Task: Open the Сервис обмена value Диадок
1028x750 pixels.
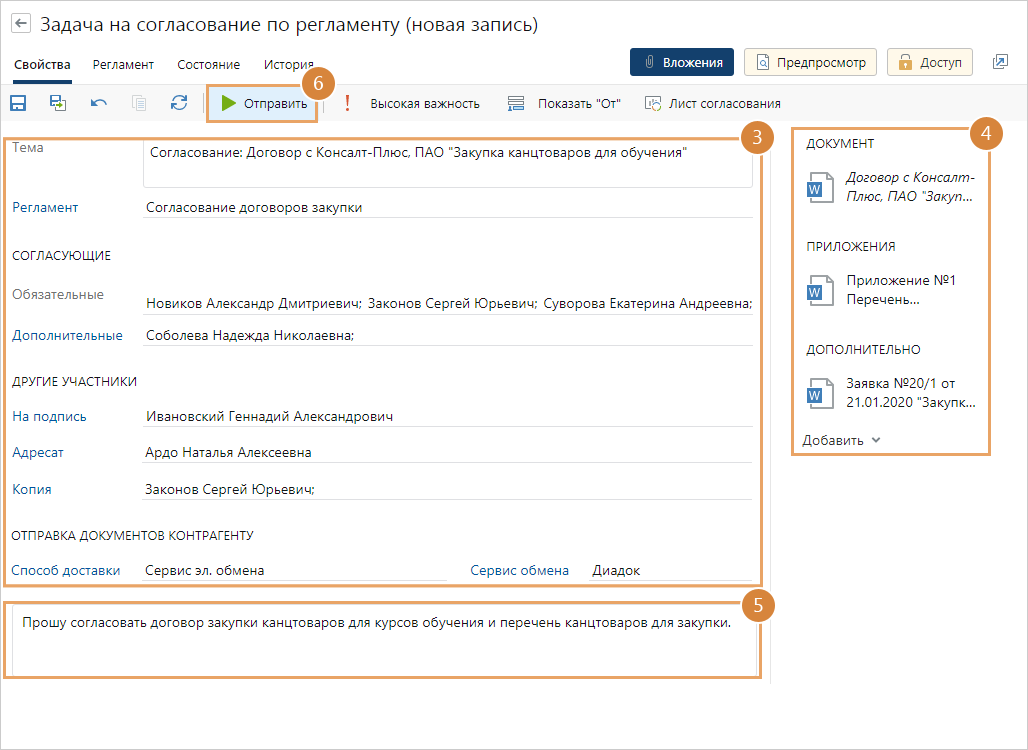Action: (x=668, y=570)
